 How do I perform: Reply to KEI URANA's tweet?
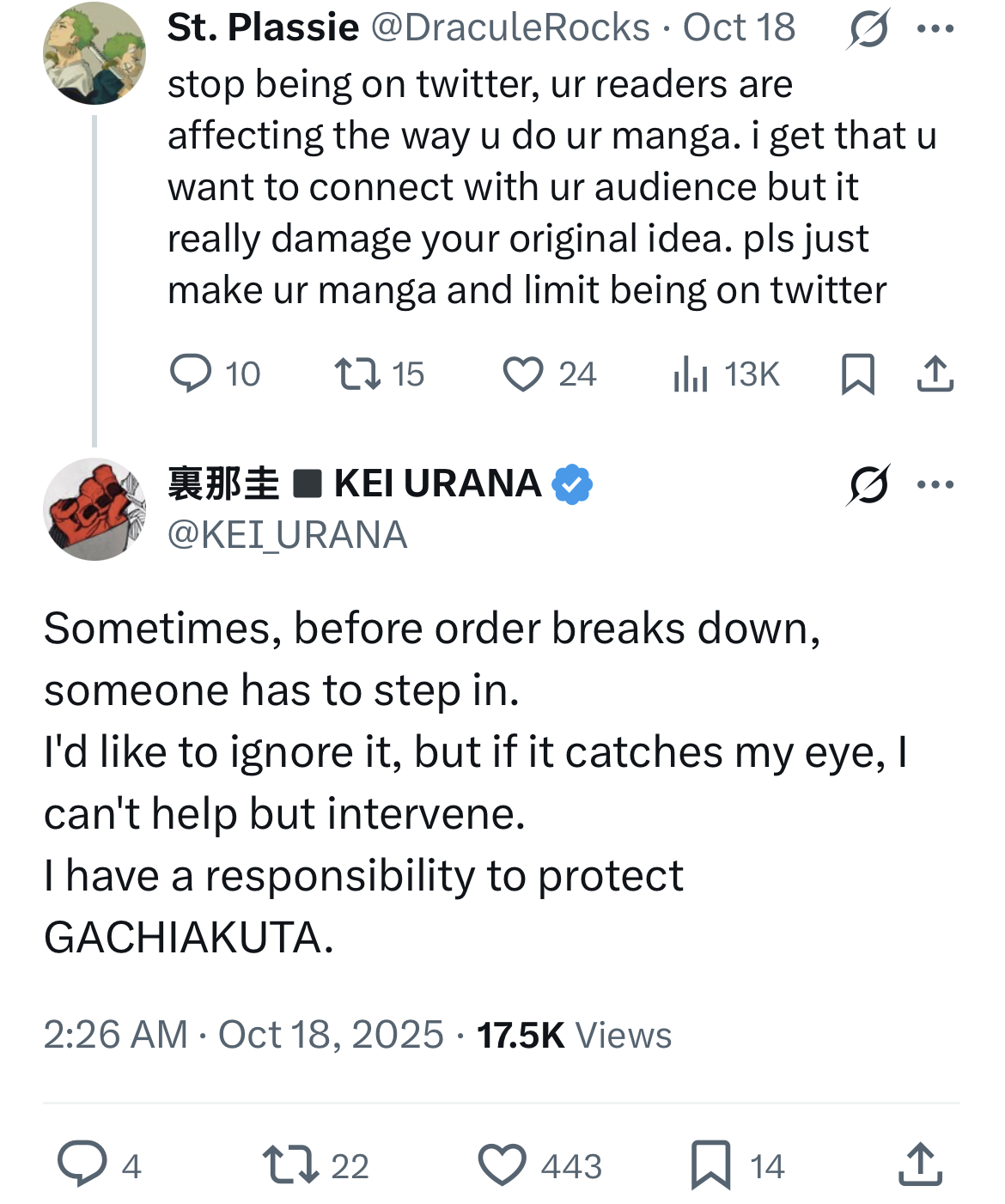82,1164
